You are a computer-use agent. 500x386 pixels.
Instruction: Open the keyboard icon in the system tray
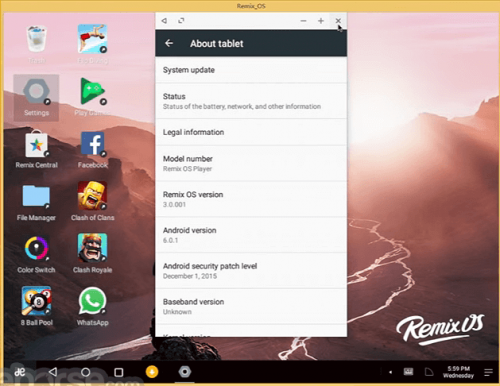[x=408, y=372]
